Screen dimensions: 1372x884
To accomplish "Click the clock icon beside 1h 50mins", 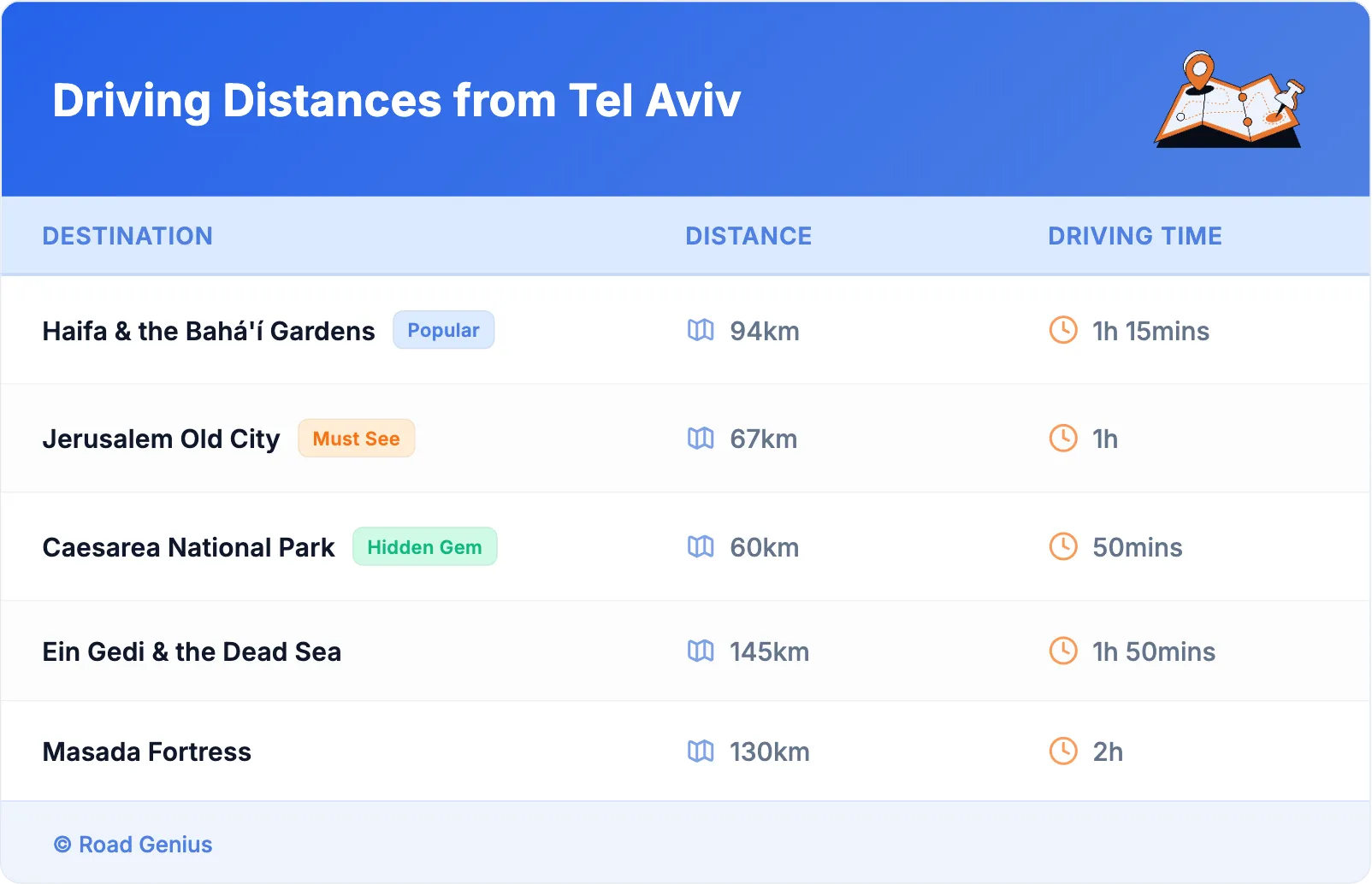I will coord(1063,651).
